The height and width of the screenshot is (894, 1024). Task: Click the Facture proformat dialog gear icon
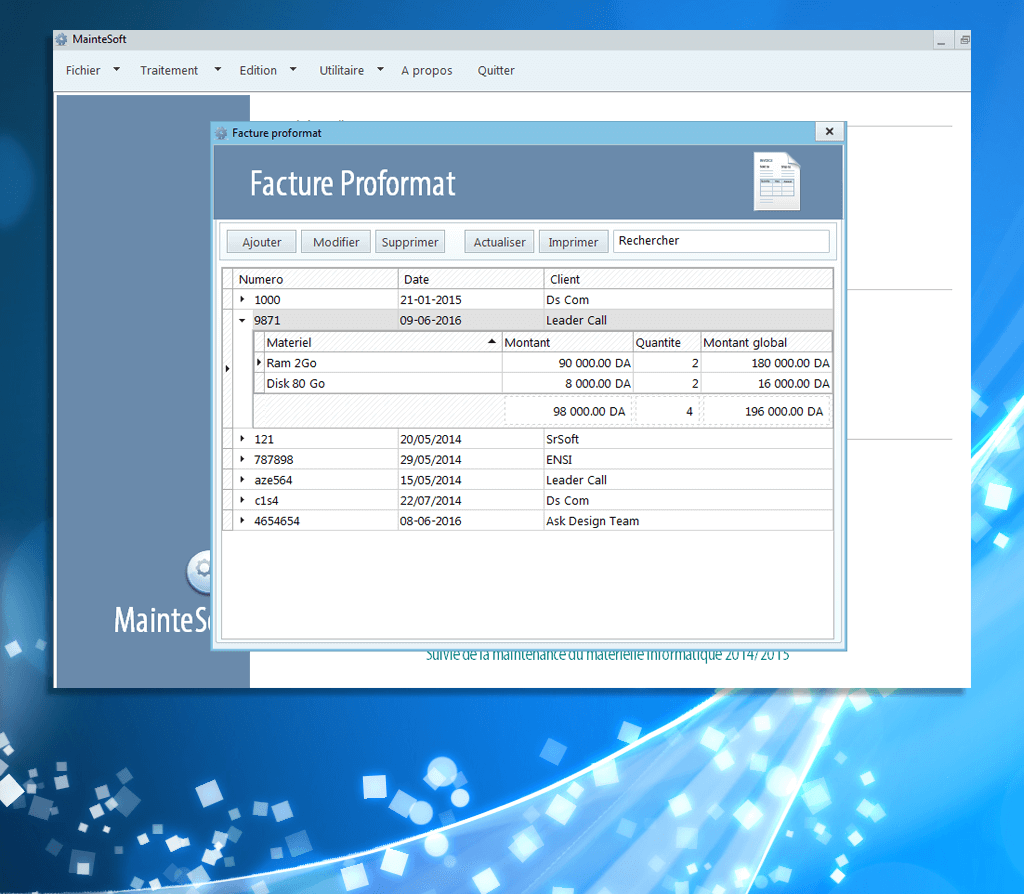click(x=222, y=133)
